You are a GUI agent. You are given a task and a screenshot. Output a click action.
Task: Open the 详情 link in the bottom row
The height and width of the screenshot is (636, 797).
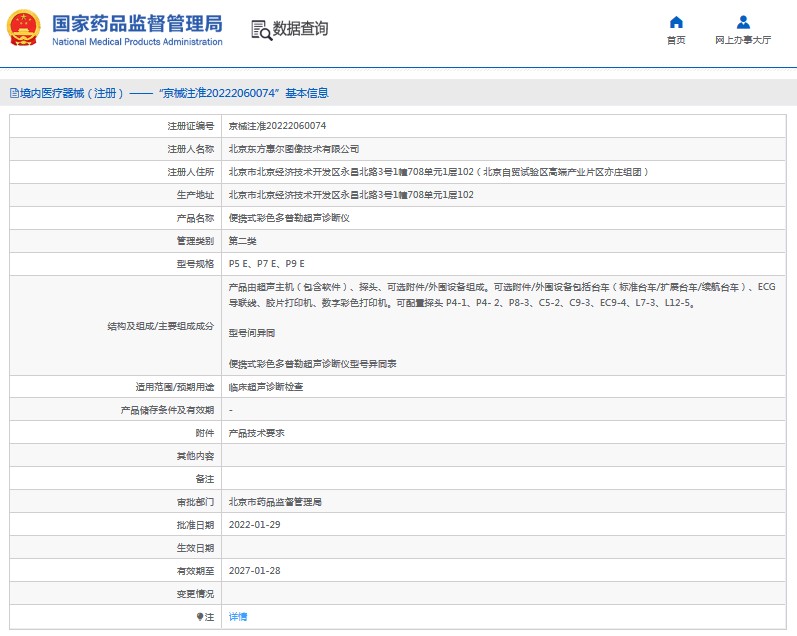point(238,617)
